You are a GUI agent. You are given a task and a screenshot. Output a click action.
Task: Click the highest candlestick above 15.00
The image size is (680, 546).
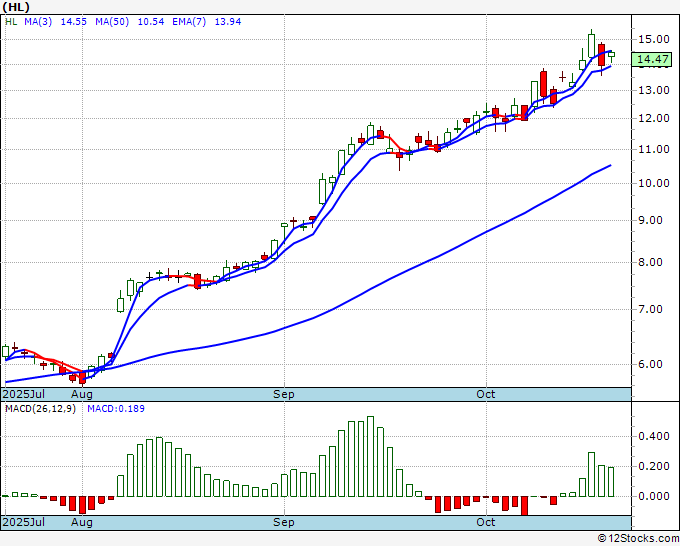[x=591, y=45]
